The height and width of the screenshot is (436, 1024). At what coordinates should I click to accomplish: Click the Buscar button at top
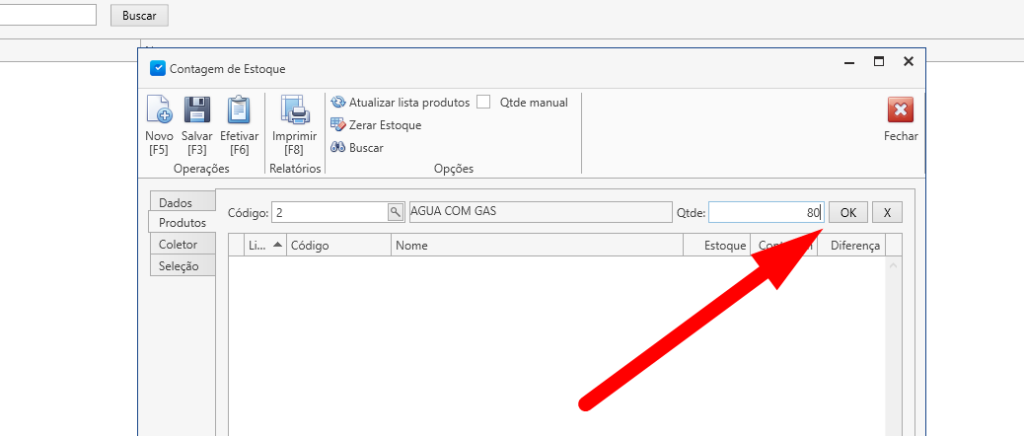140,16
